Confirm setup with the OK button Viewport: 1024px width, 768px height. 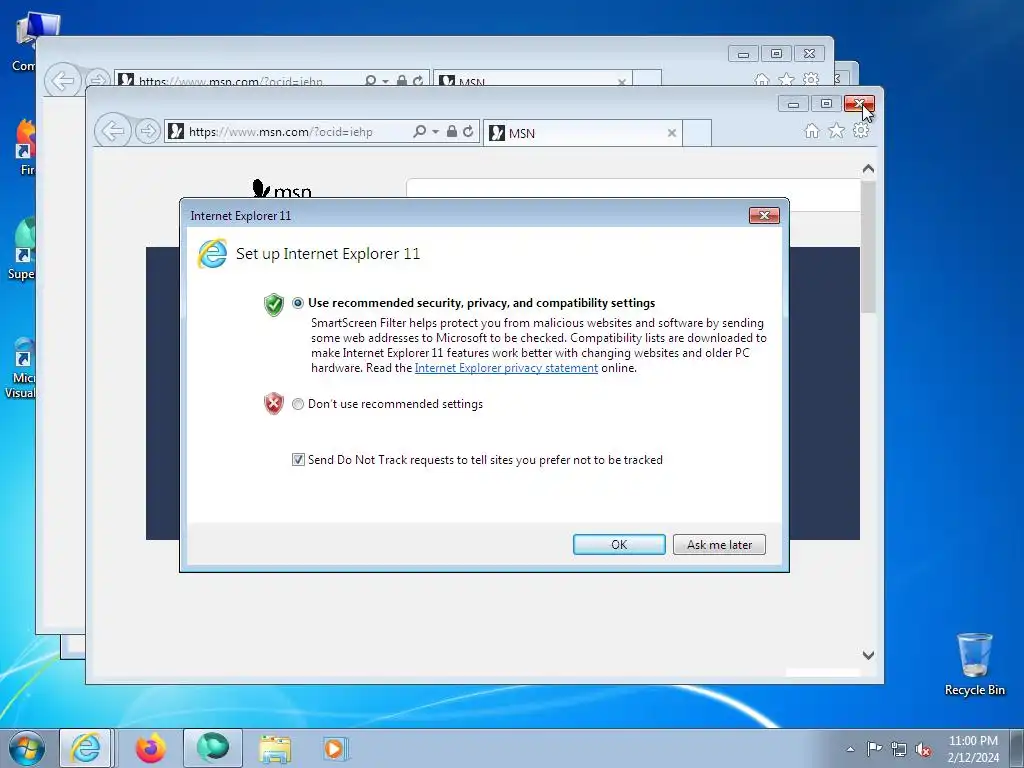(x=619, y=545)
